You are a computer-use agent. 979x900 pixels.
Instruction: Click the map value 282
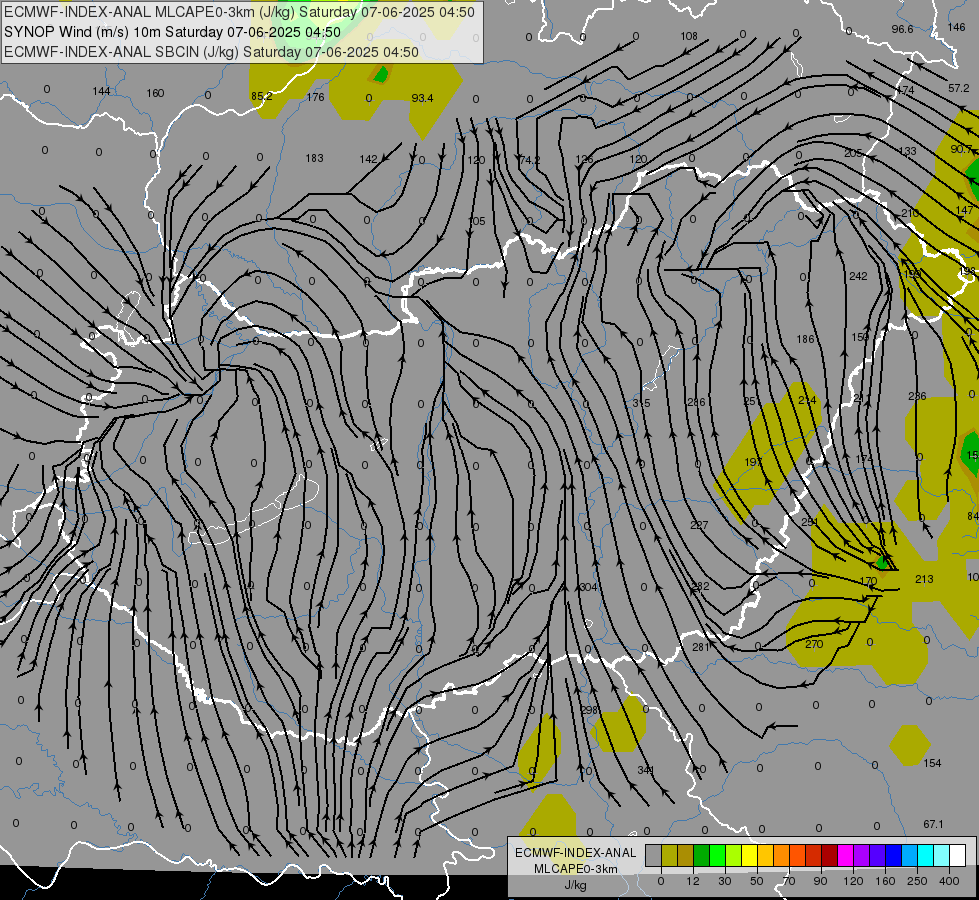tap(701, 586)
